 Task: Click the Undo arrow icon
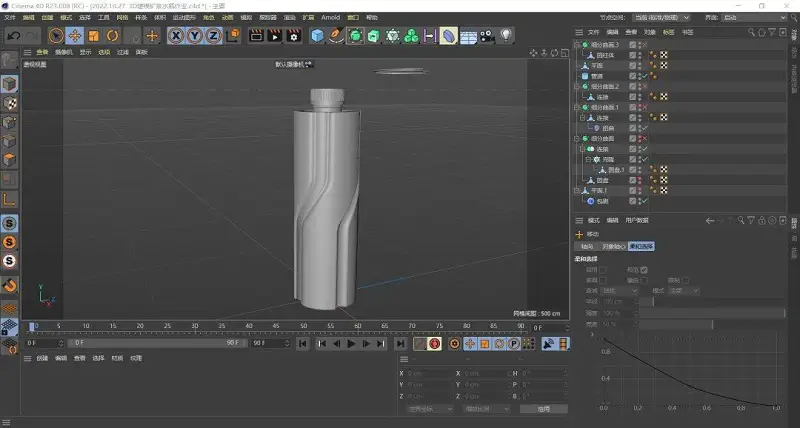pyautogui.click(x=14, y=36)
